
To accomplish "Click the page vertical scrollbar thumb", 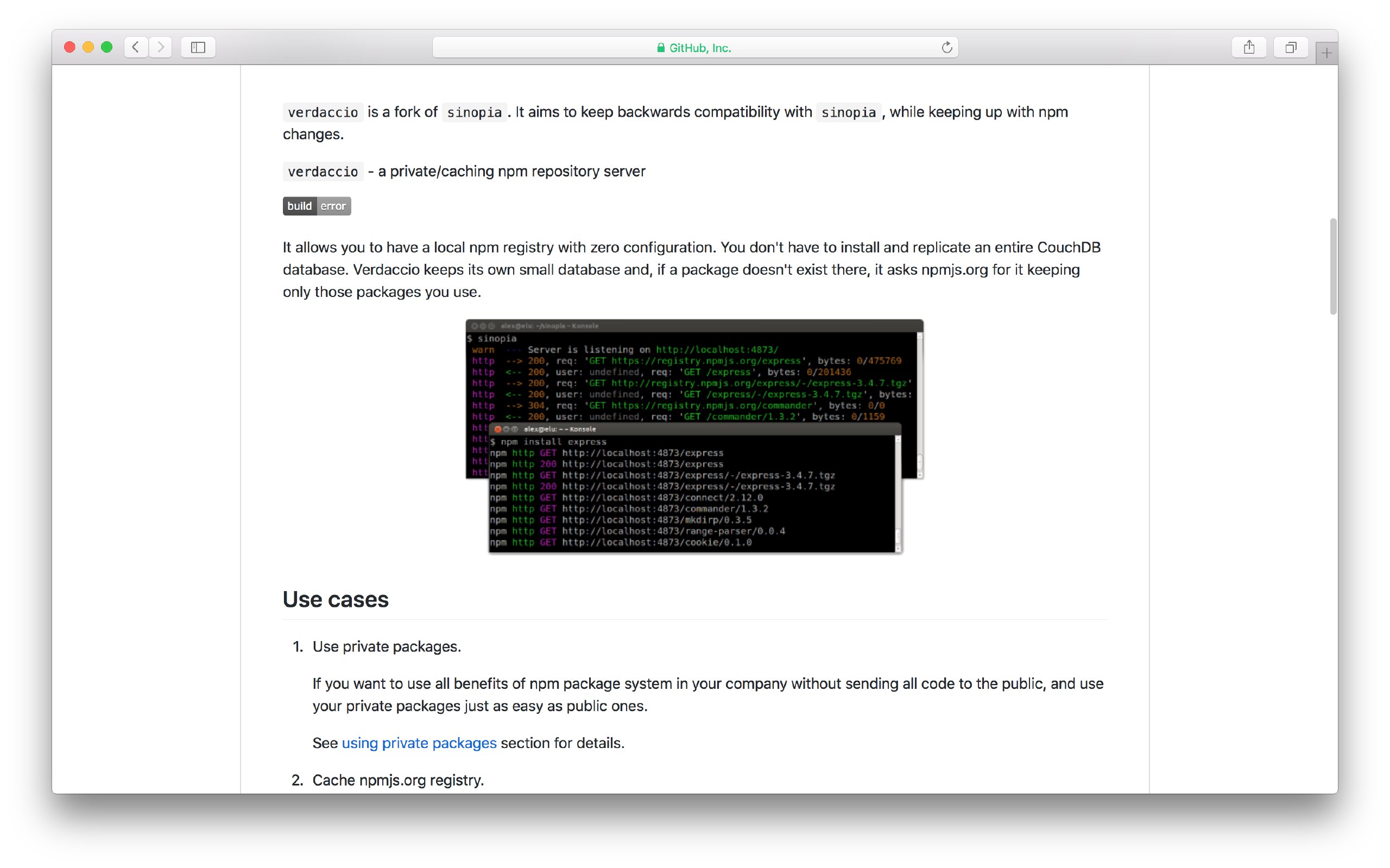I will [x=1333, y=267].
